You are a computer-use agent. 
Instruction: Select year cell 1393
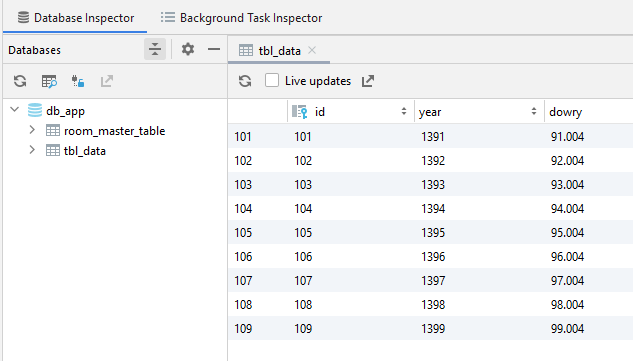click(x=479, y=185)
